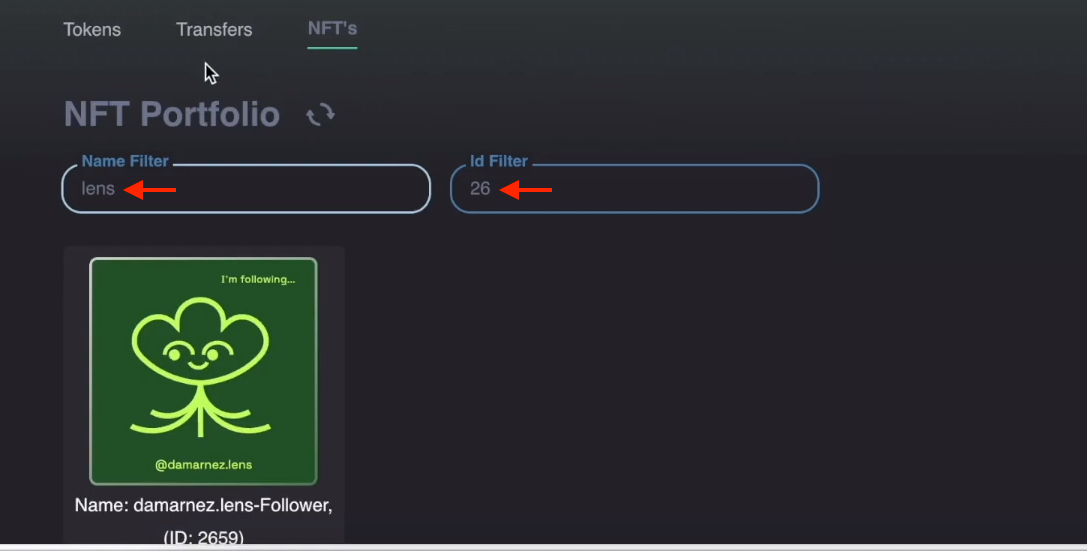Screen dimensions: 1087x551
Task: Click the red arrow pointing to Name Filter
Action: click(x=150, y=189)
